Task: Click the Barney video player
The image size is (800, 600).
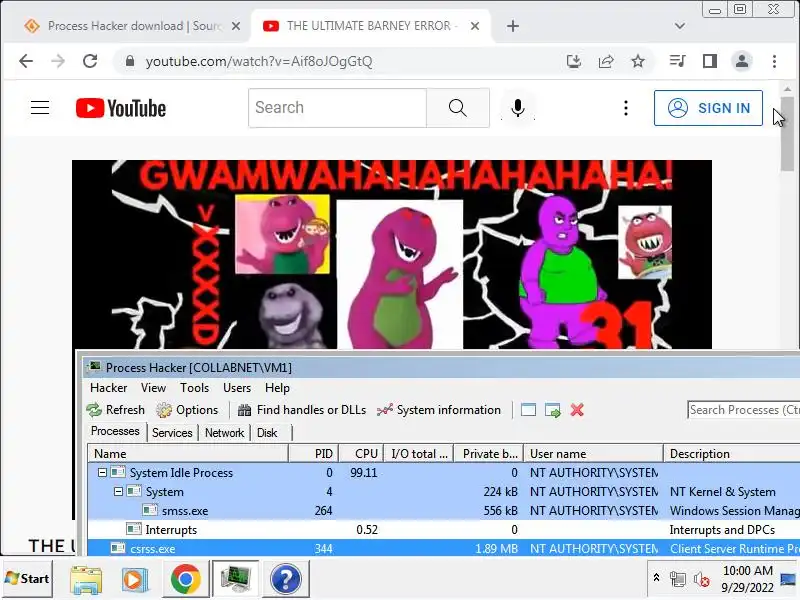Action: [x=392, y=255]
